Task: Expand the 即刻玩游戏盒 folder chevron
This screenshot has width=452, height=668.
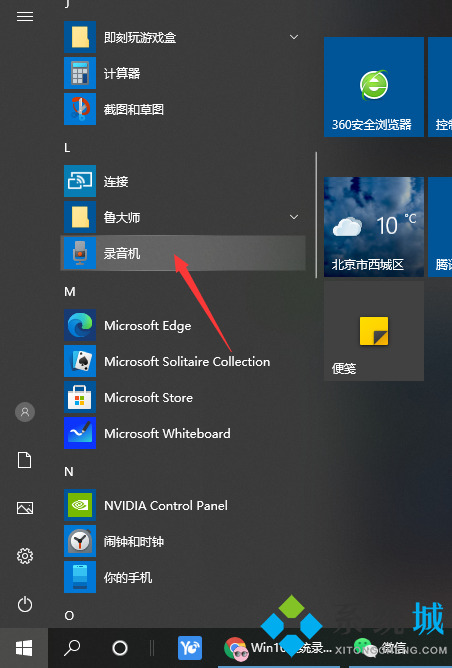Action: coord(294,37)
